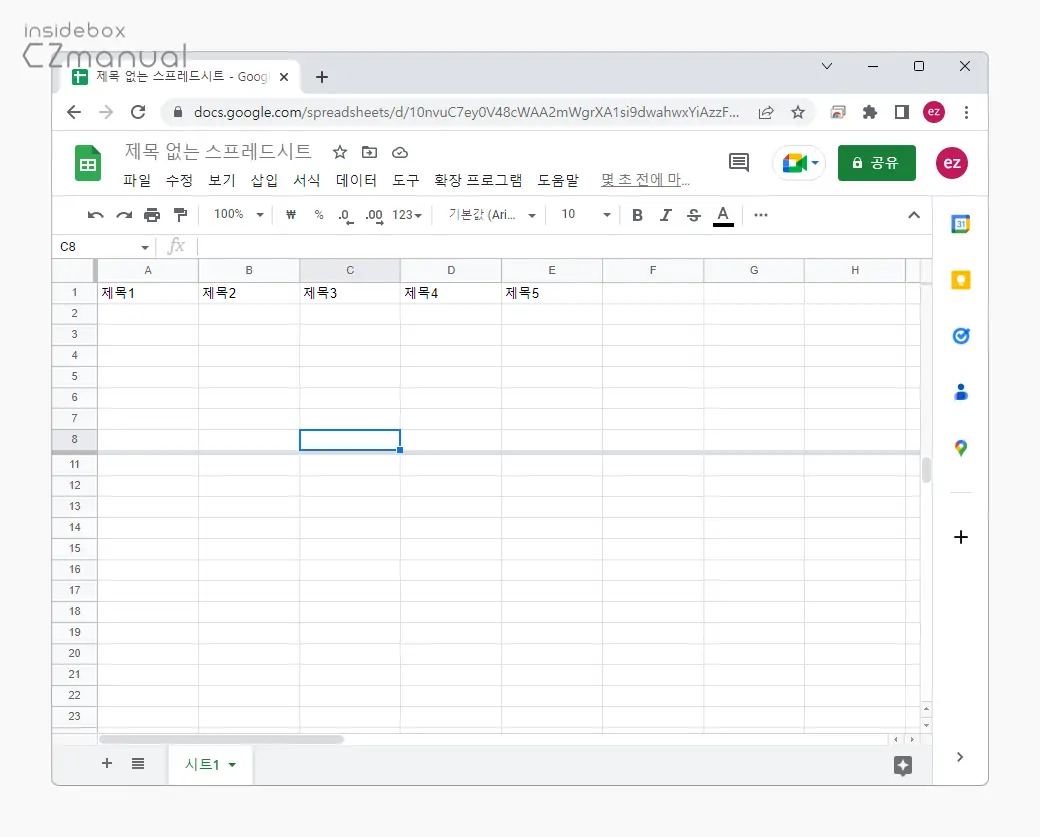Open the comment history icon
The width and height of the screenshot is (1040, 837).
coord(739,163)
